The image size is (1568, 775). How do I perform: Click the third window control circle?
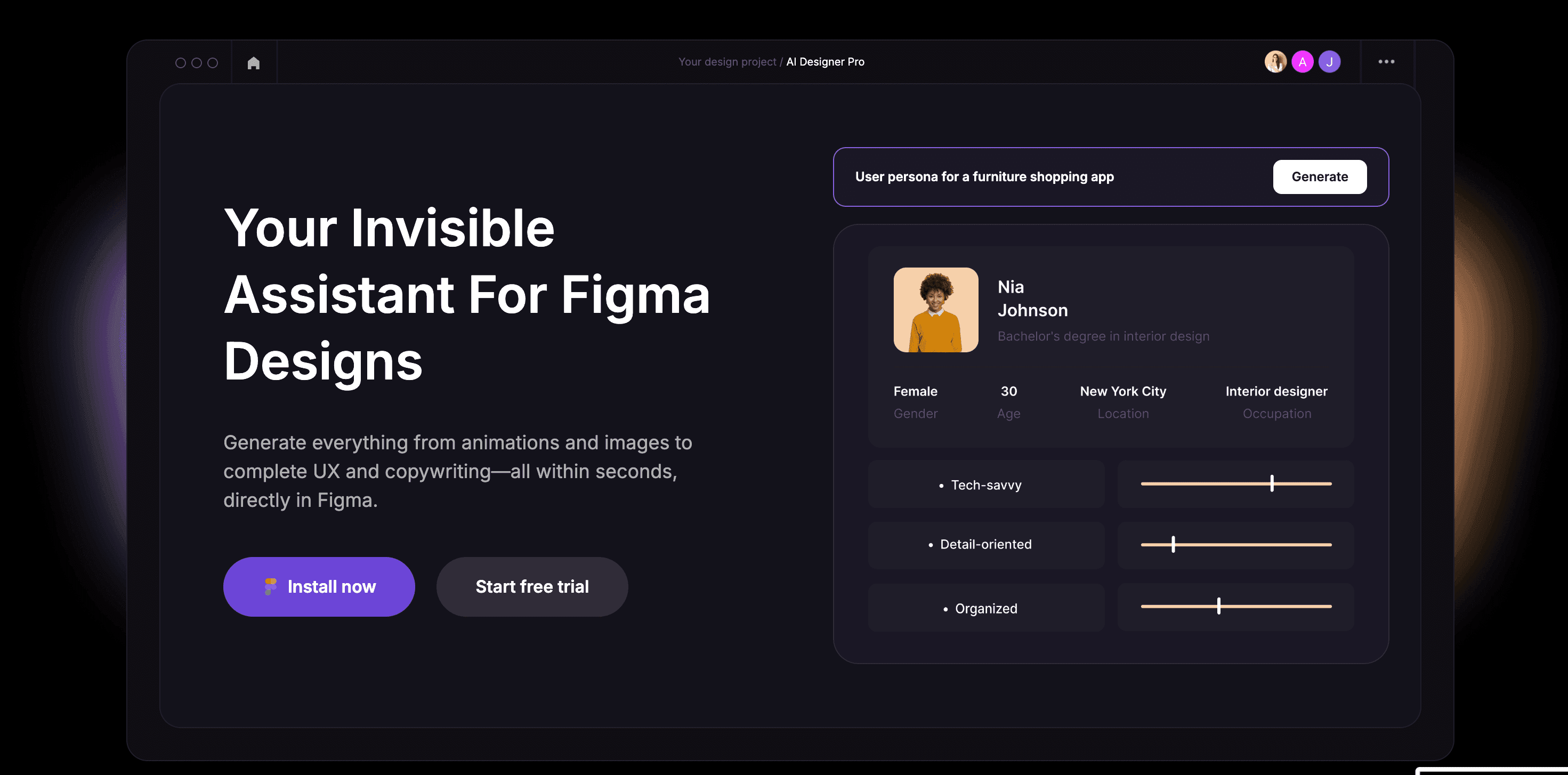[213, 63]
